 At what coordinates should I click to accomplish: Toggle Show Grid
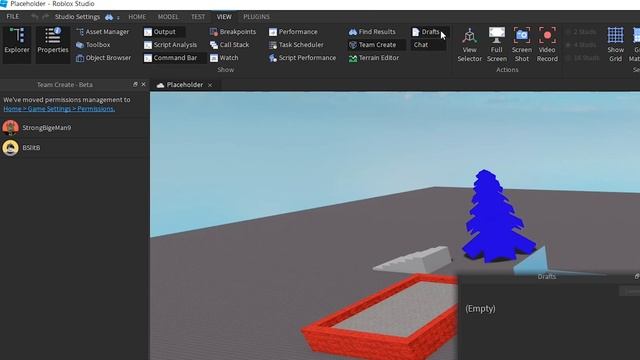(616, 44)
